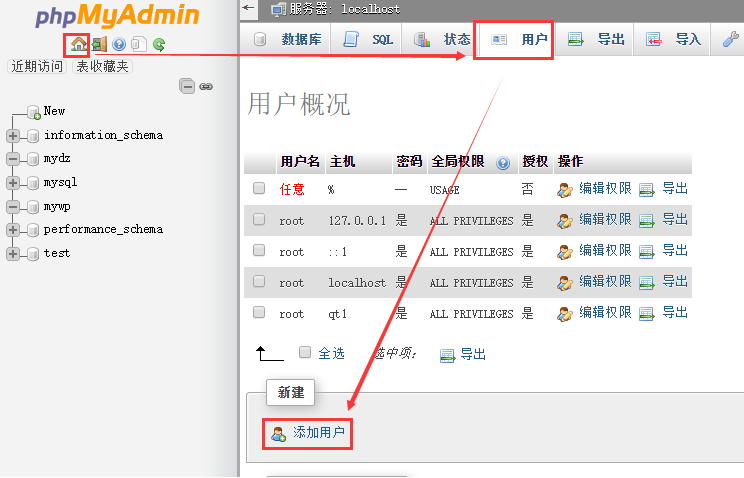The width and height of the screenshot is (744, 478).
Task: Click the help icon beside 全局权限 header
Action: pyautogui.click(x=503, y=162)
